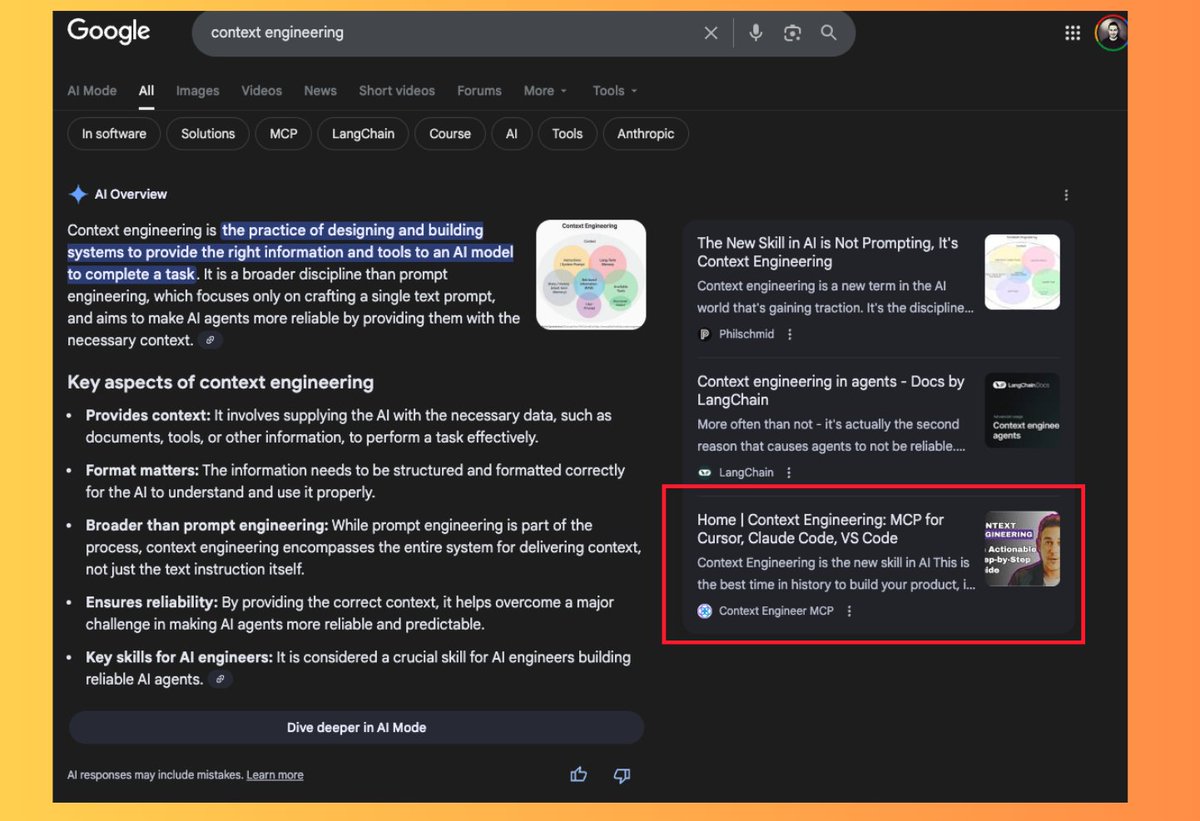1200x821 pixels.
Task: Open the Google apps grid
Action: click(x=1072, y=32)
